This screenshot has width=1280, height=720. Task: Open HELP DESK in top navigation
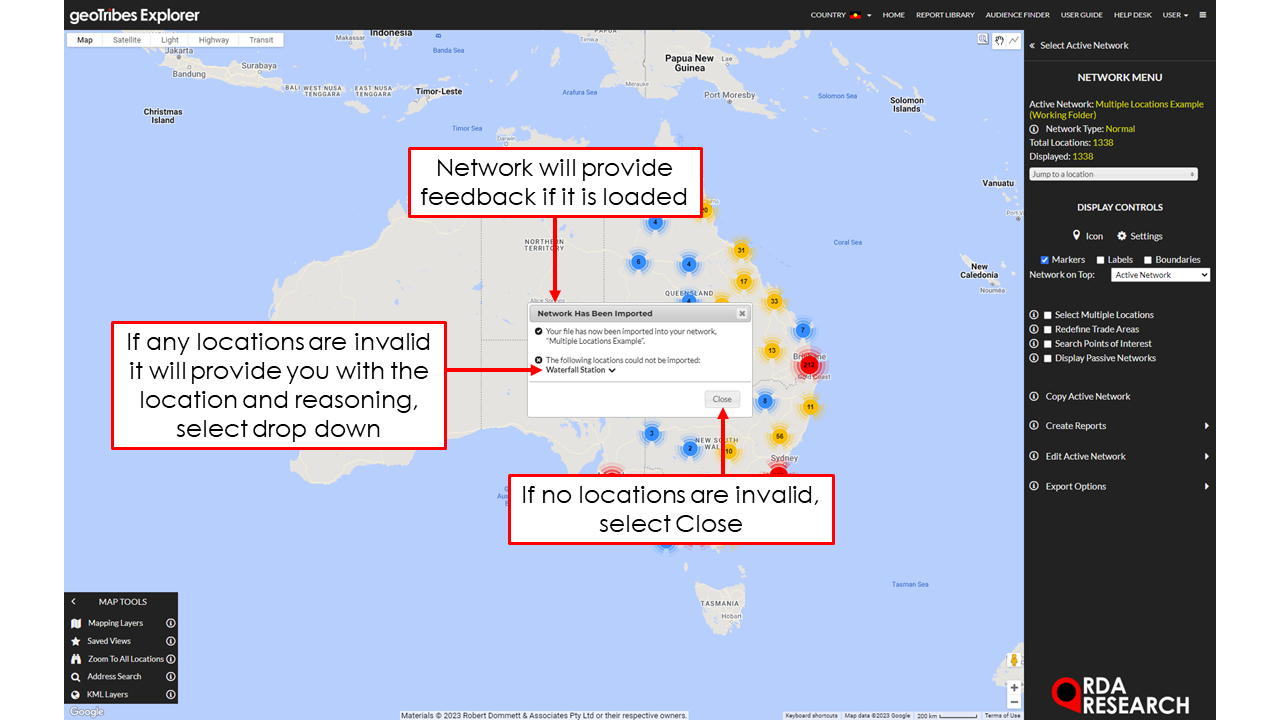tap(1133, 15)
